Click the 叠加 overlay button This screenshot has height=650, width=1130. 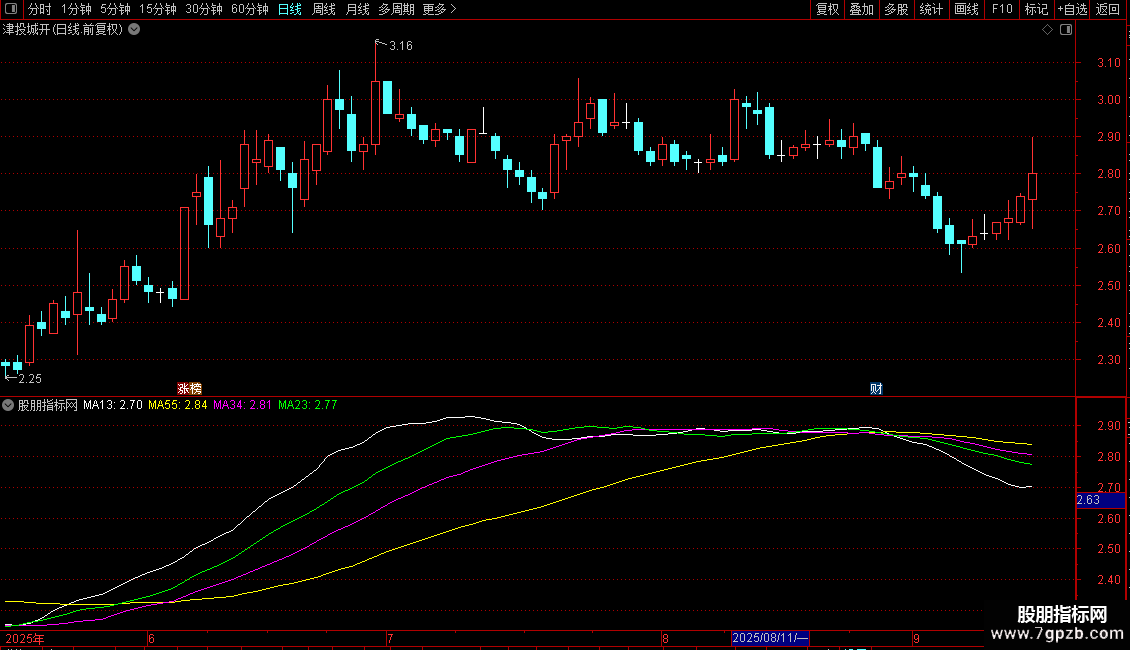[x=862, y=9]
